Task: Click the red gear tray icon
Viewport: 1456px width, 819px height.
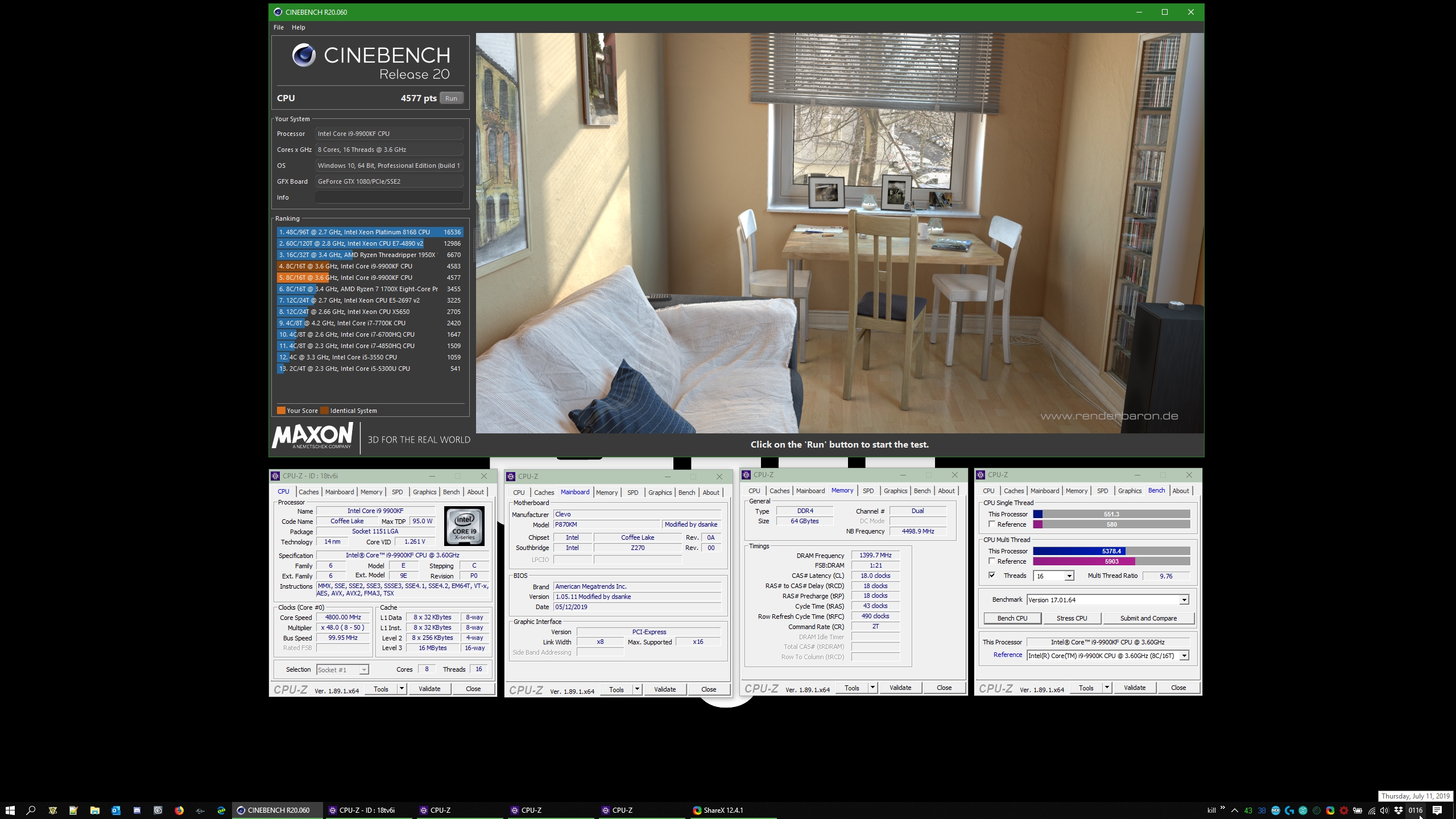Action: coord(1344,810)
